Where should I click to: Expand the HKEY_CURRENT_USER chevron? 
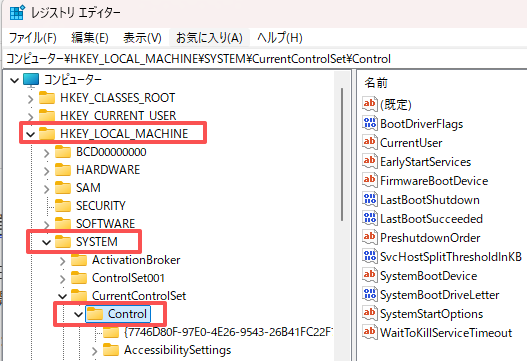(31, 117)
